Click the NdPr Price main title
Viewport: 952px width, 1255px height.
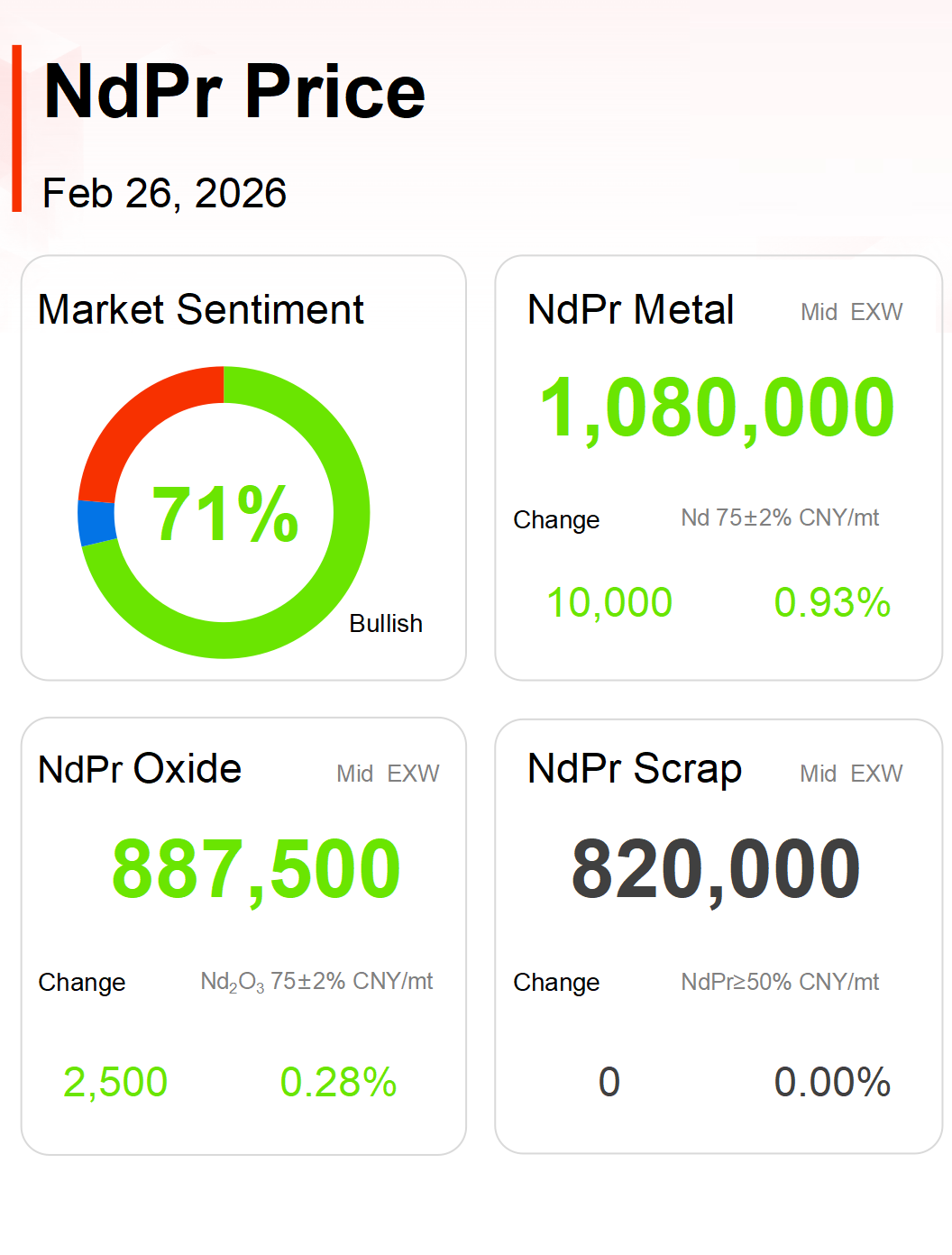[234, 92]
